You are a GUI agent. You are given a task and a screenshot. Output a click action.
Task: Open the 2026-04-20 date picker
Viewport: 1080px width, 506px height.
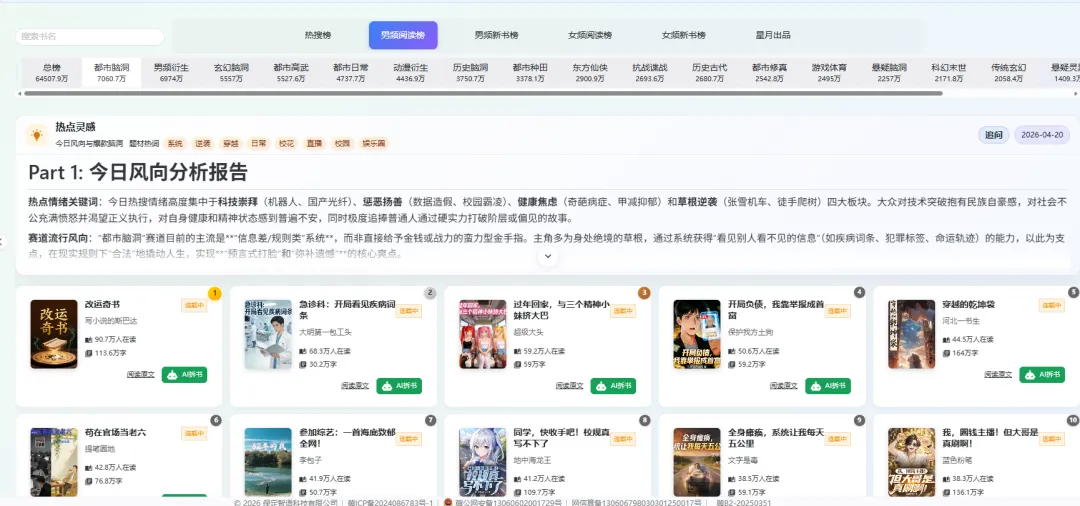point(1042,135)
